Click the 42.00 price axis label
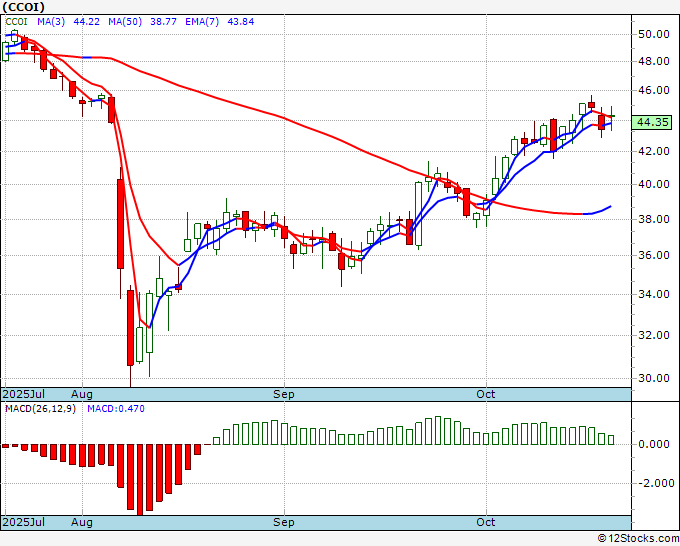Viewport: 680px width, 546px height. (x=654, y=151)
